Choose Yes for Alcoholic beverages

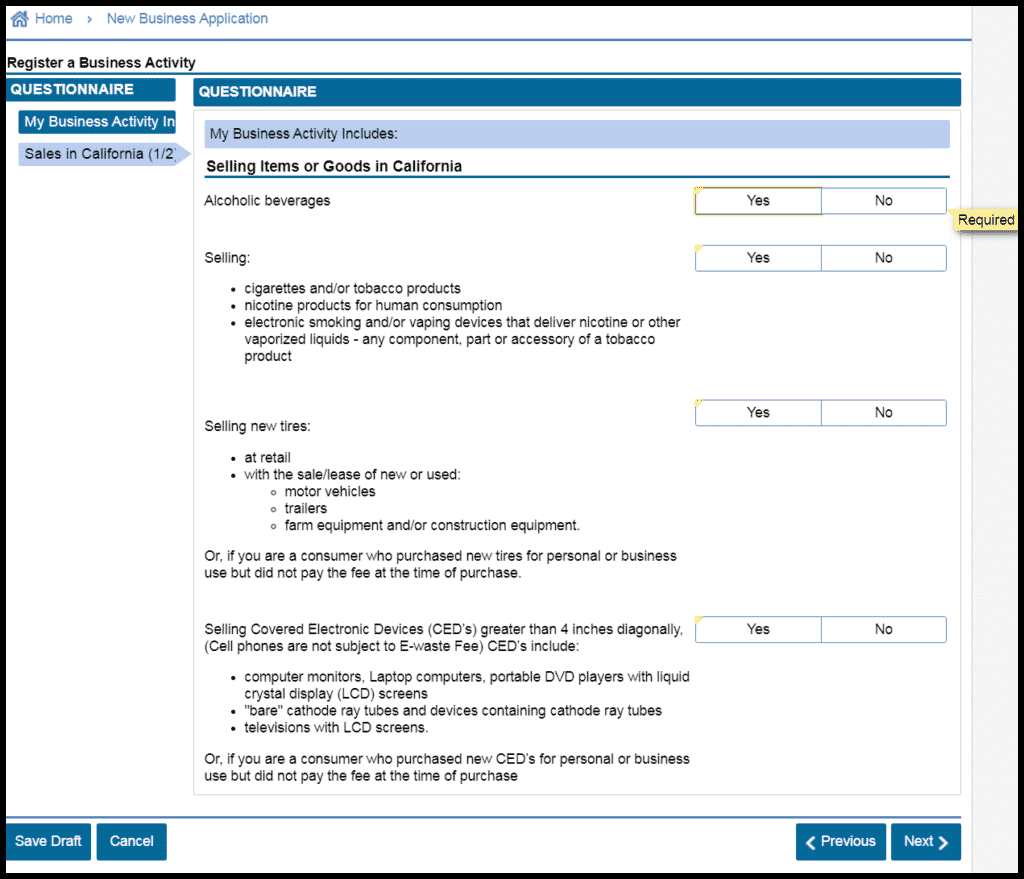click(x=758, y=201)
